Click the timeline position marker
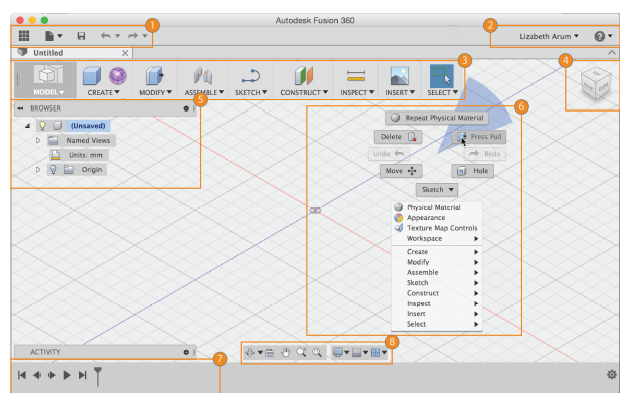 pos(98,376)
